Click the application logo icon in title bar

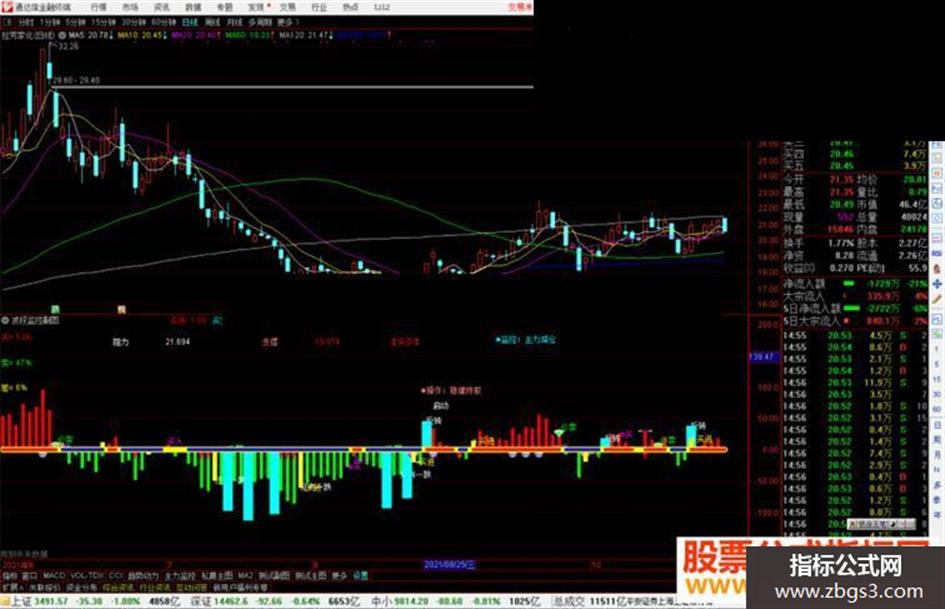(7, 7)
